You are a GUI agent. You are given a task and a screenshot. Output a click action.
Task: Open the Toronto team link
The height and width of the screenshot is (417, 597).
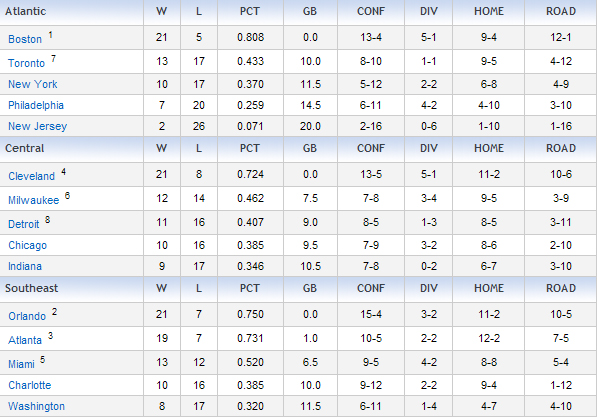(x=27, y=63)
